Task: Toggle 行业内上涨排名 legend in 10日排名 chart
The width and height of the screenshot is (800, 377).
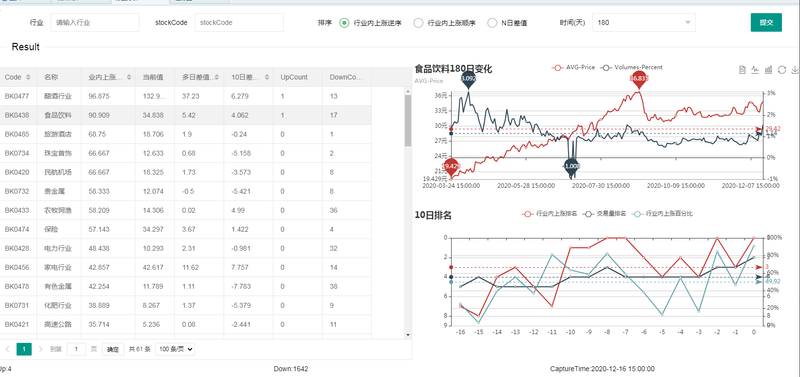Action: pyautogui.click(x=549, y=214)
